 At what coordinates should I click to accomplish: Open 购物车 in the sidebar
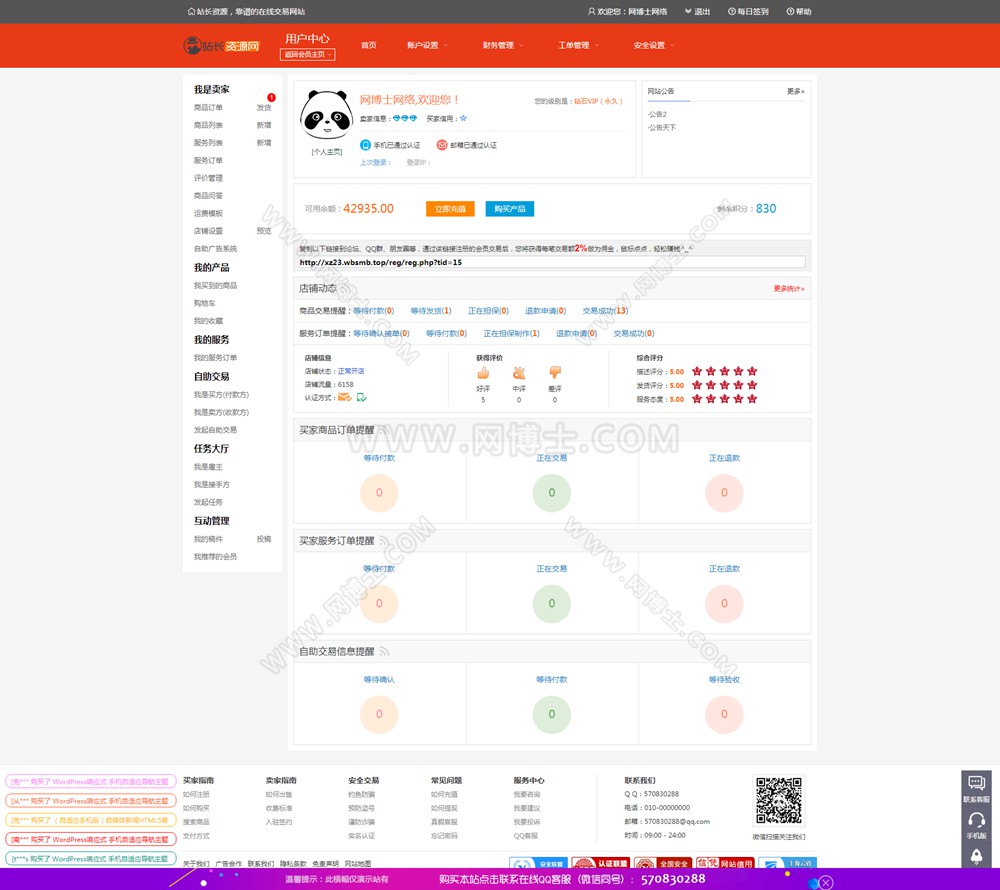205,303
